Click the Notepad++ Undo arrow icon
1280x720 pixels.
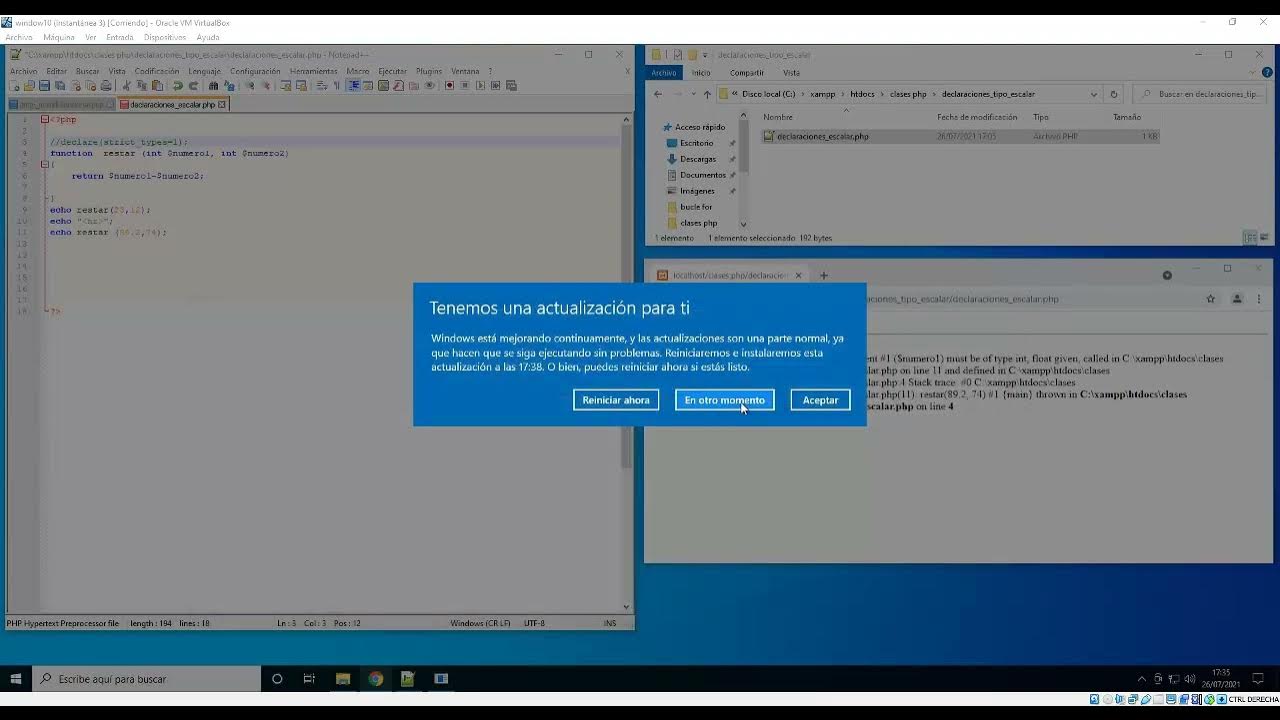177,85
